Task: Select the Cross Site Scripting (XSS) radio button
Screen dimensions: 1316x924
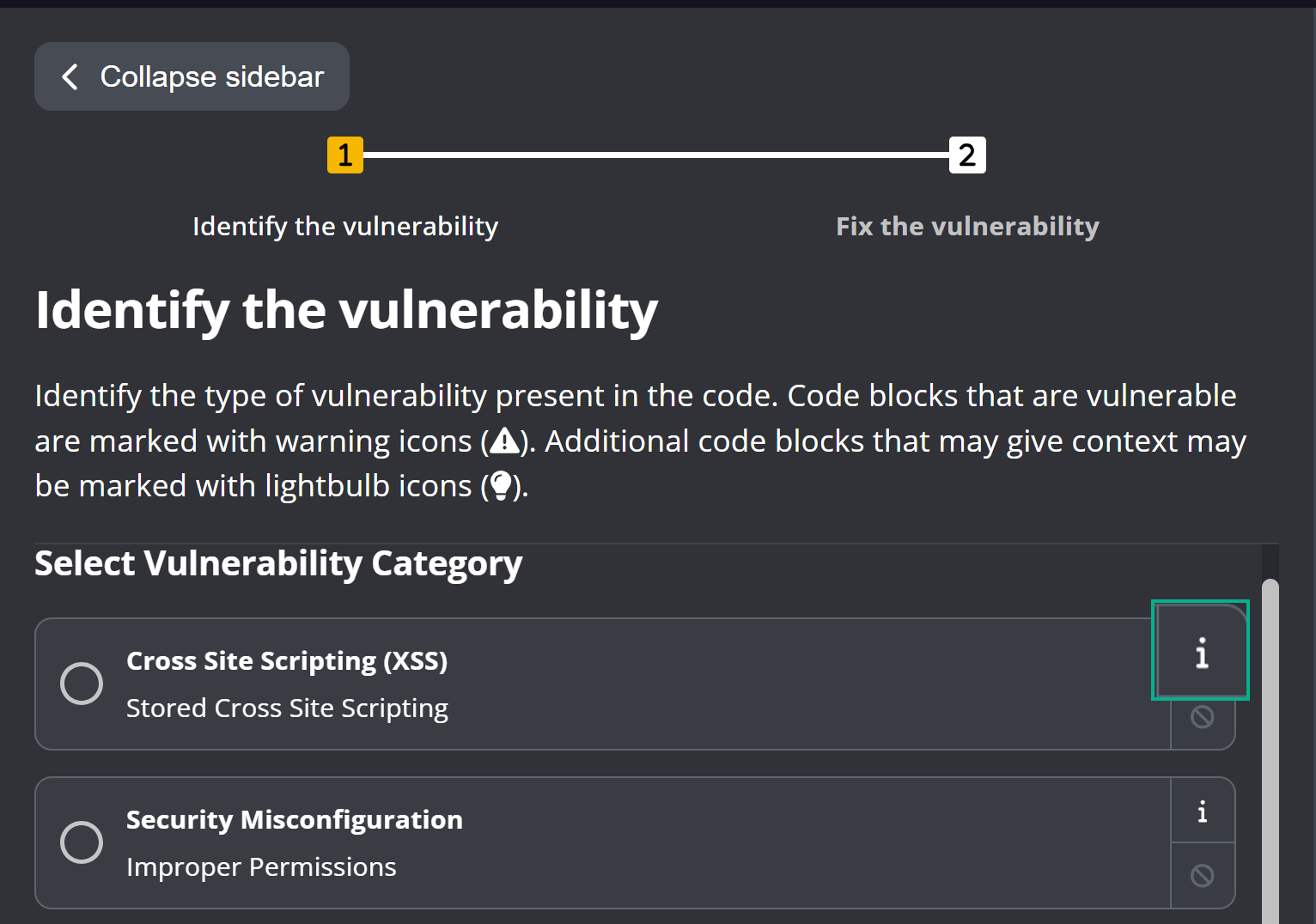Action: pyautogui.click(x=82, y=684)
